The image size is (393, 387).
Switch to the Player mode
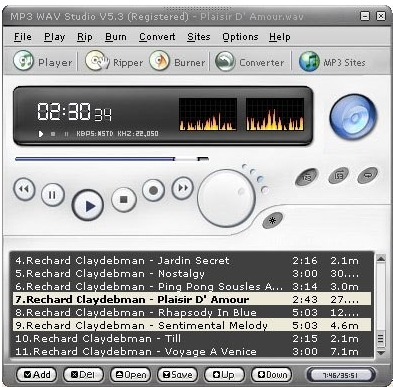pyautogui.click(x=42, y=61)
